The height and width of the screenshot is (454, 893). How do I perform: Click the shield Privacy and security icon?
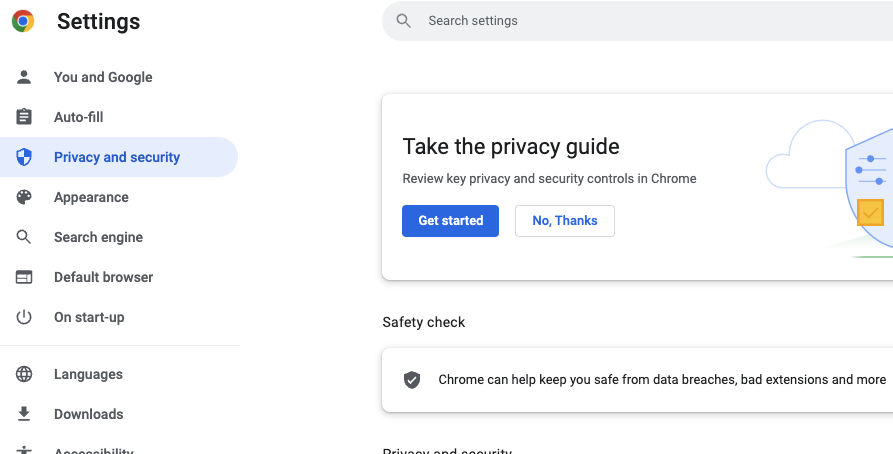point(24,157)
